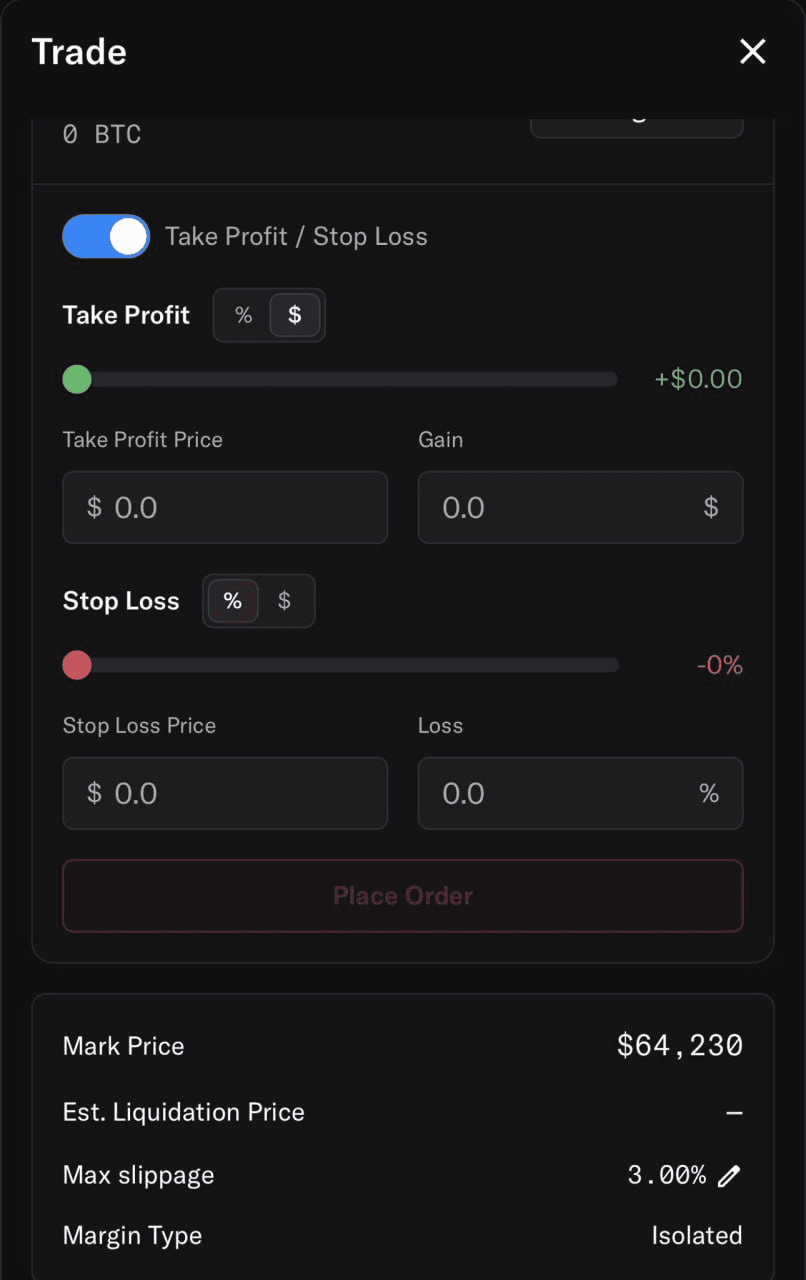Click the 3.00% max slippage value
The height and width of the screenshot is (1280, 806).
click(x=666, y=1175)
